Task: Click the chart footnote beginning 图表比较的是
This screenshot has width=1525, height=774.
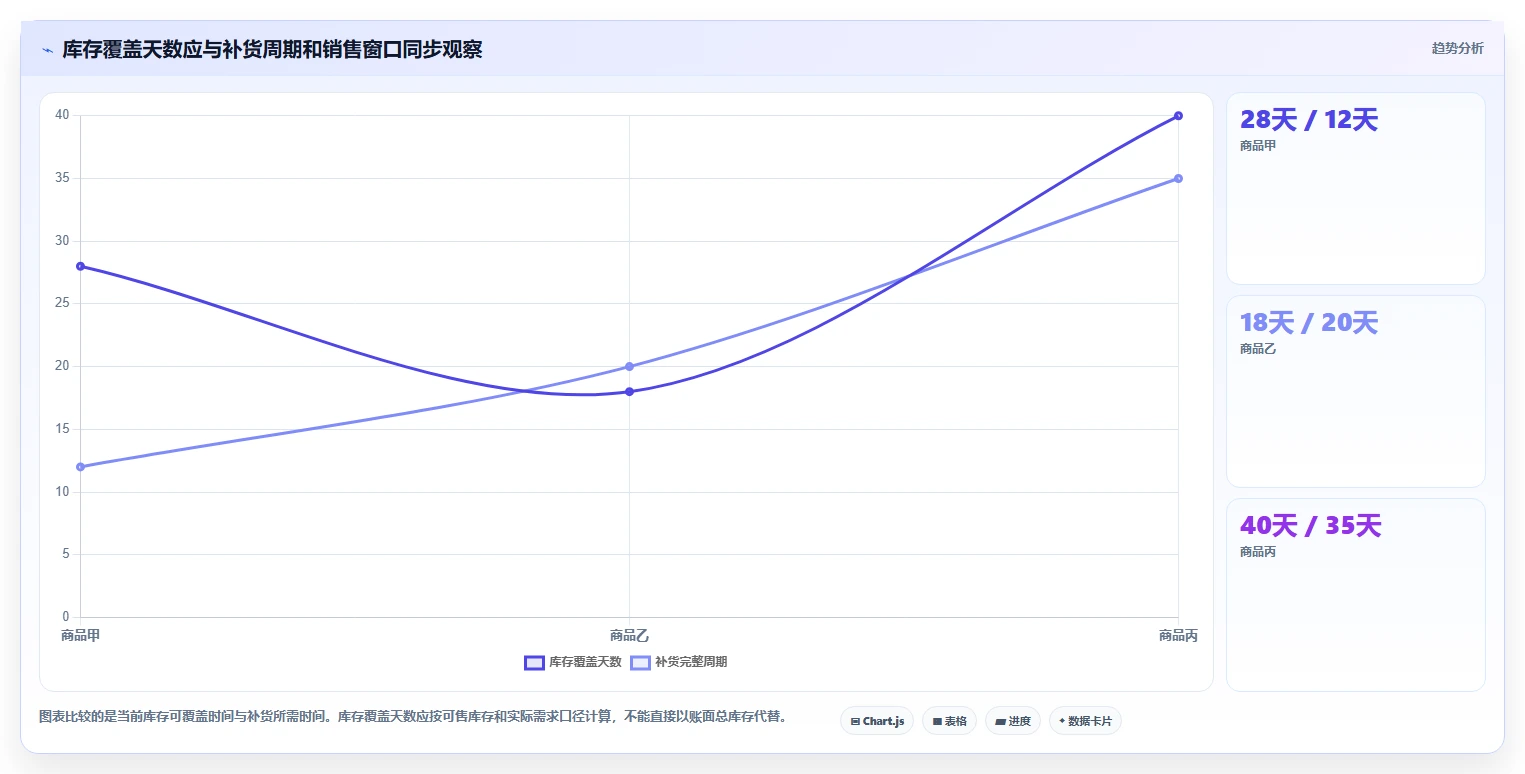Action: (413, 717)
